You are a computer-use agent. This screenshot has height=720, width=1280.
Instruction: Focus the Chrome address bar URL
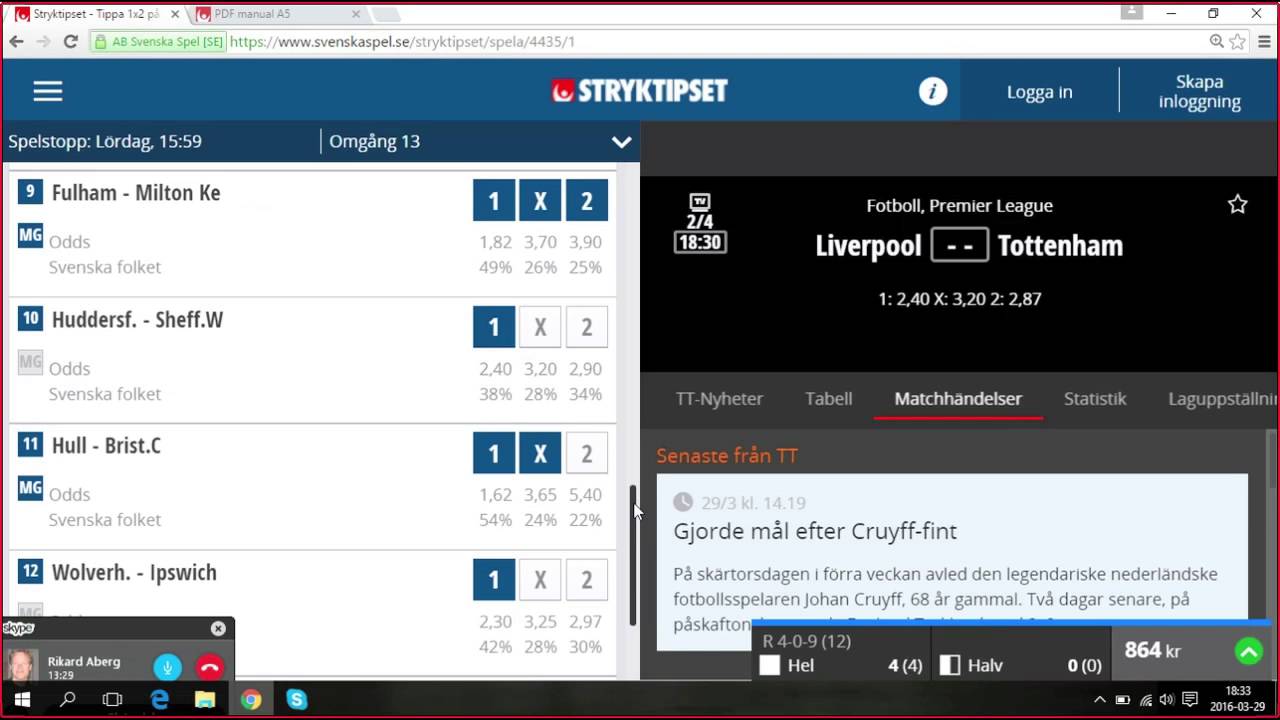click(402, 41)
